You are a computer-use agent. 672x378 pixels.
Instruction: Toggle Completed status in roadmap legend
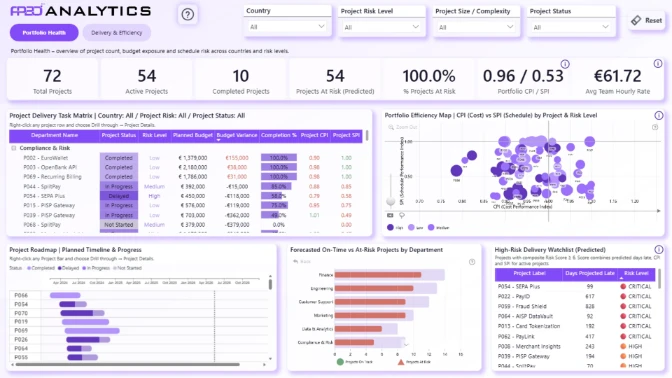click(x=41, y=268)
